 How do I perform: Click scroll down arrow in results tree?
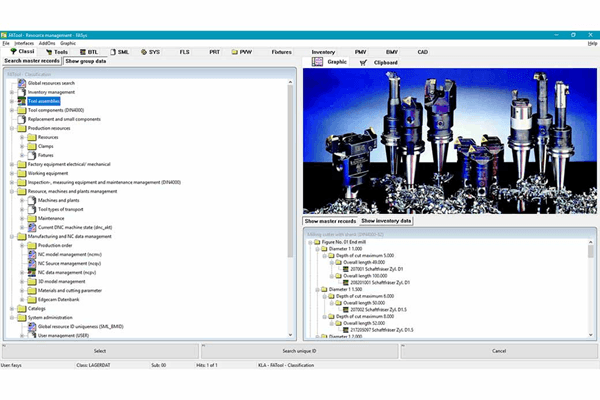[591, 335]
